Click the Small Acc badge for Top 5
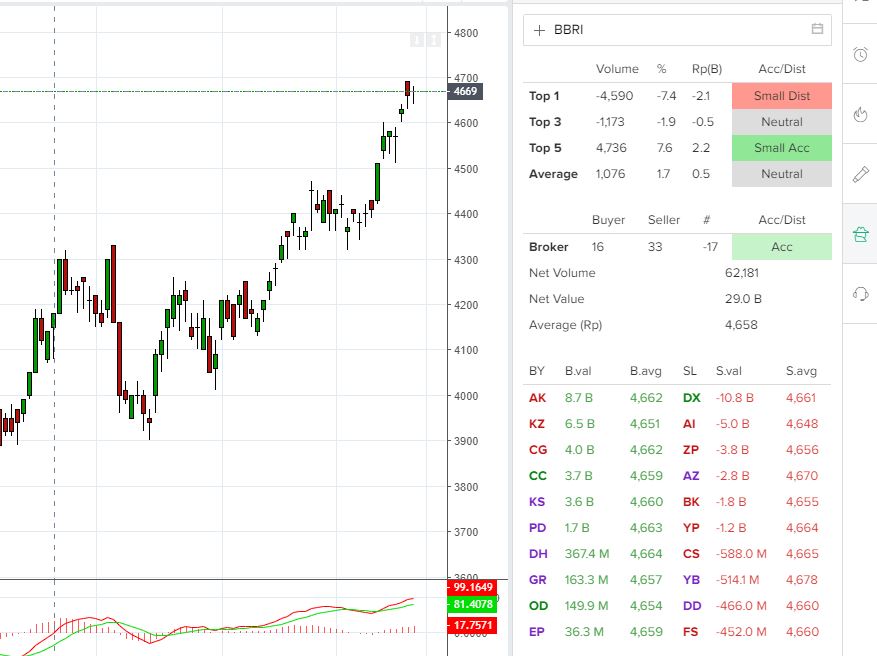The image size is (877, 656). coord(782,148)
